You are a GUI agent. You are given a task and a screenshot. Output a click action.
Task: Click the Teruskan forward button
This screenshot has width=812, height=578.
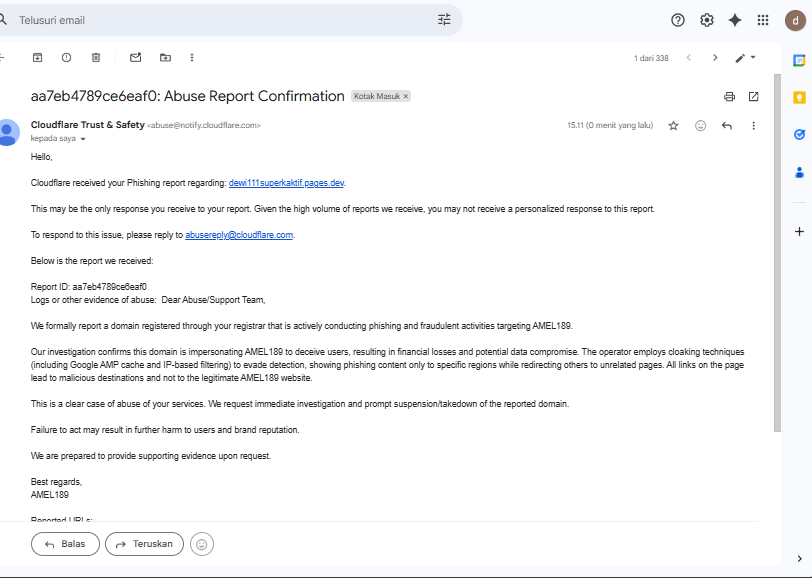pyautogui.click(x=144, y=544)
